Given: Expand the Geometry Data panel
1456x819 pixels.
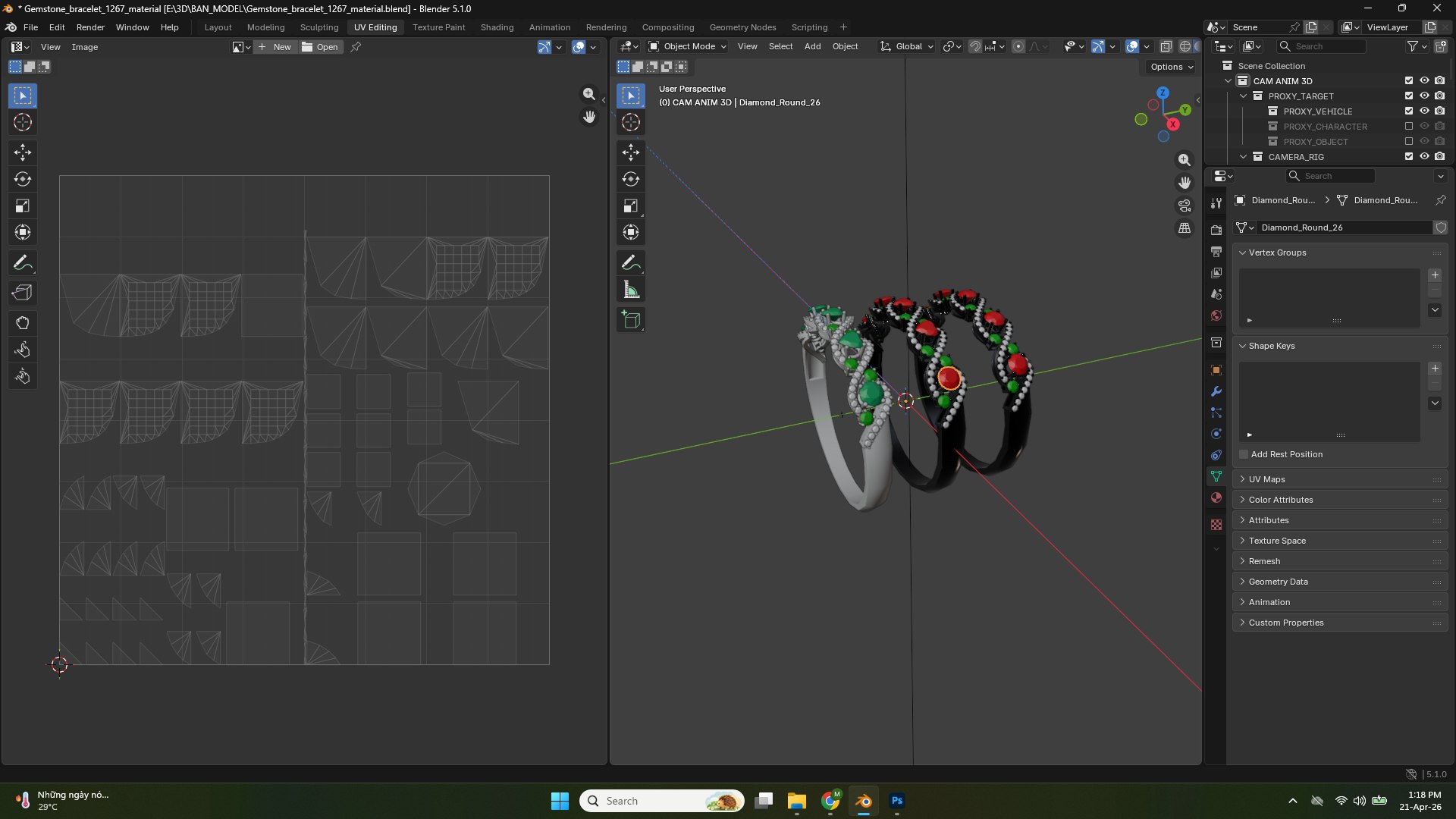Looking at the screenshot, I should click(x=1340, y=582).
